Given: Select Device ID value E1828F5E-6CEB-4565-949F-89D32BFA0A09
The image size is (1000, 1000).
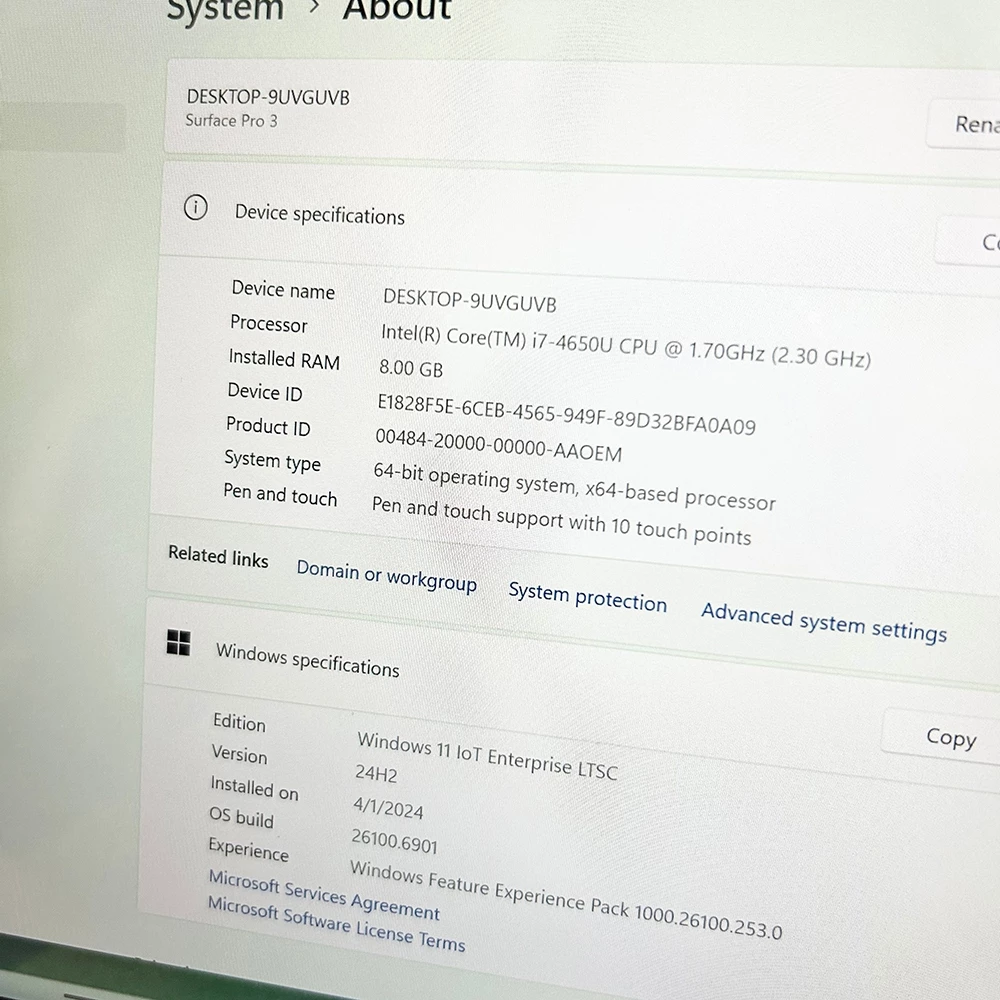Looking at the screenshot, I should point(566,414).
